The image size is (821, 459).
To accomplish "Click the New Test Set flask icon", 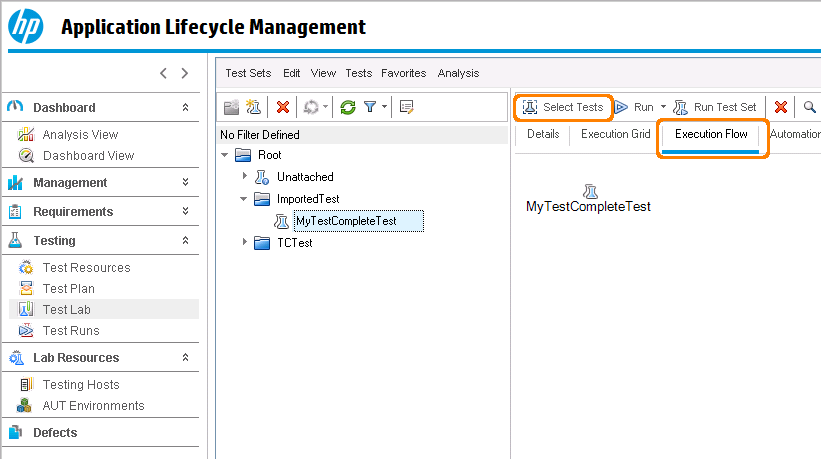I will [254, 107].
